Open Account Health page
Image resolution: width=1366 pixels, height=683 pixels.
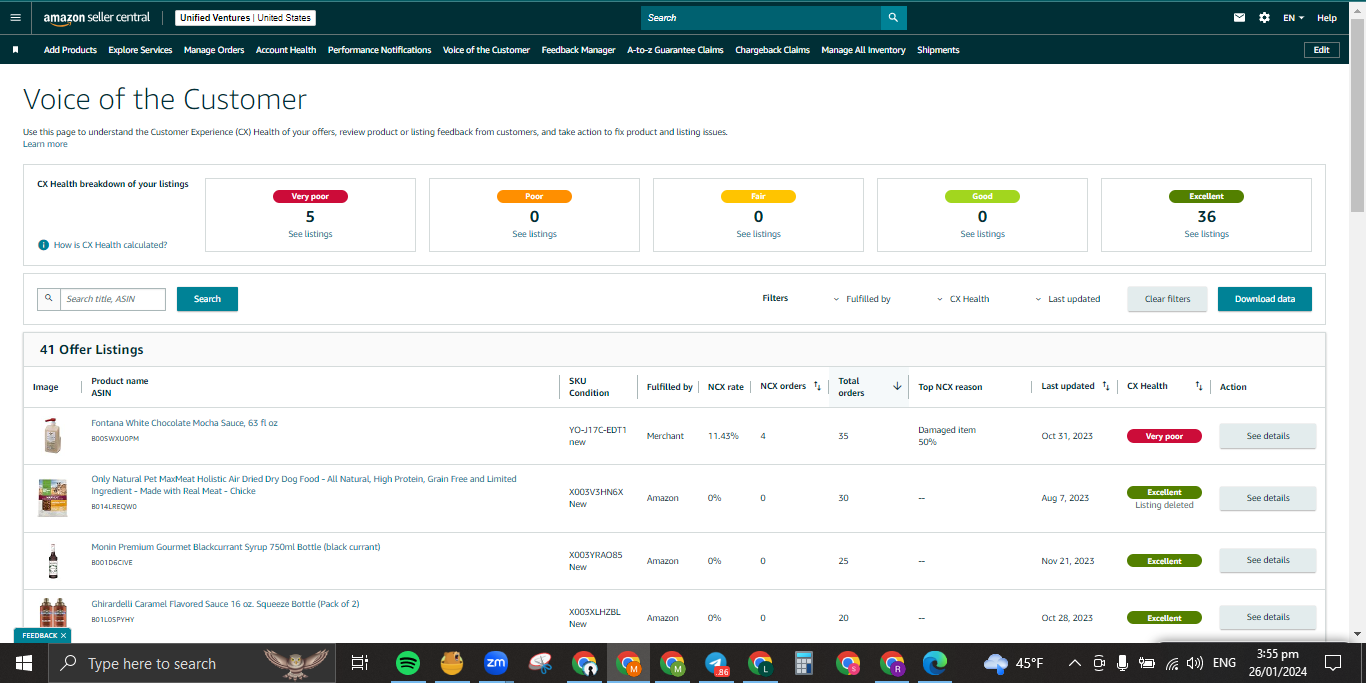pos(286,50)
